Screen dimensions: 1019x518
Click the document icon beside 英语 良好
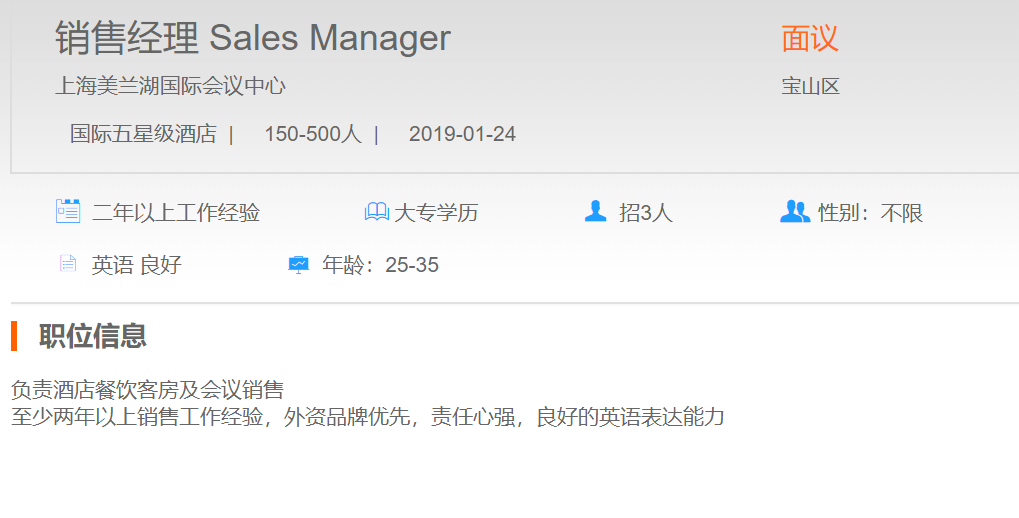tap(68, 264)
